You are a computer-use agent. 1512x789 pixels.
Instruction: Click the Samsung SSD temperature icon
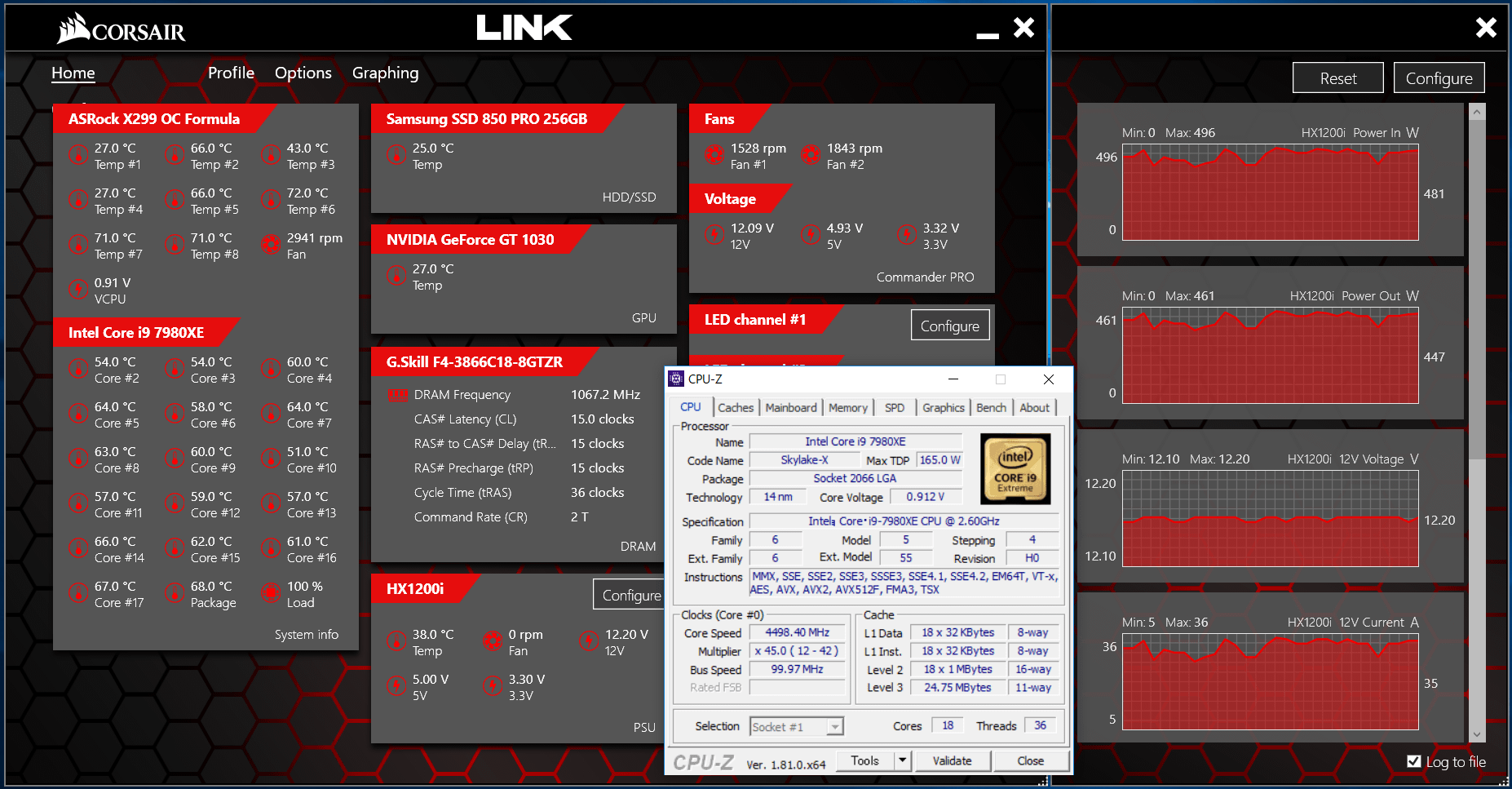pos(396,154)
